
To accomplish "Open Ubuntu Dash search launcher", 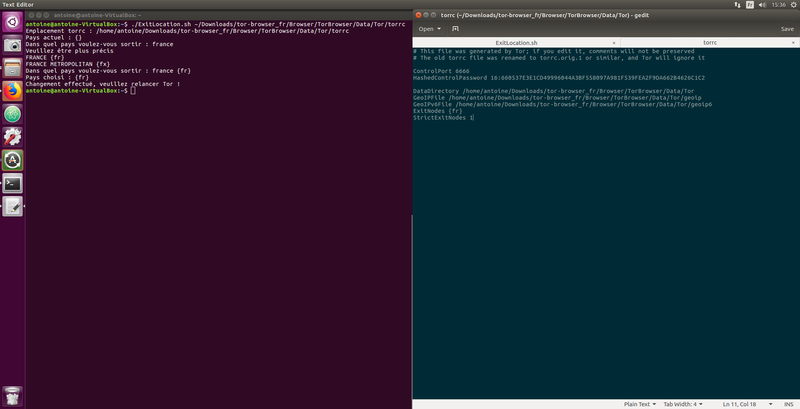I will click(12, 24).
